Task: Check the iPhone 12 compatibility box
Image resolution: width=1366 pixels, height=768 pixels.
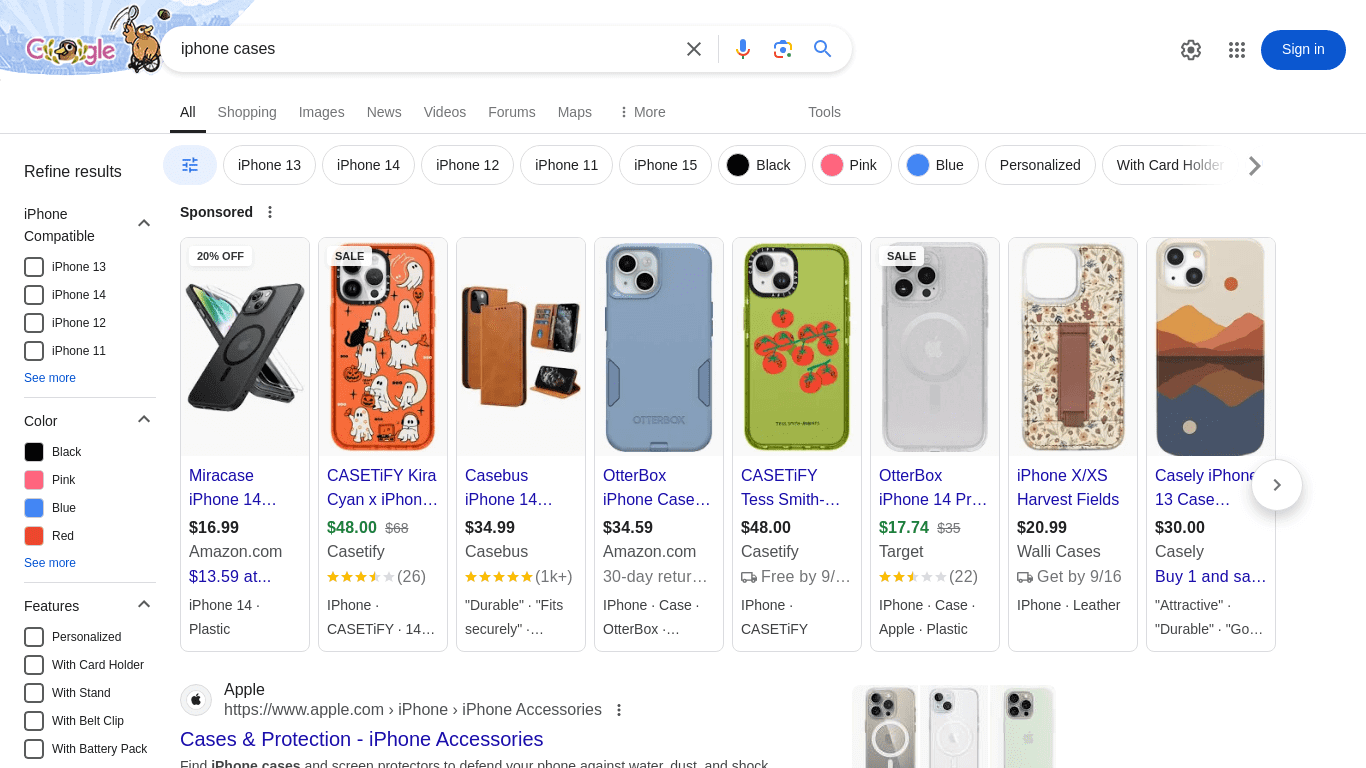Action: click(x=34, y=323)
